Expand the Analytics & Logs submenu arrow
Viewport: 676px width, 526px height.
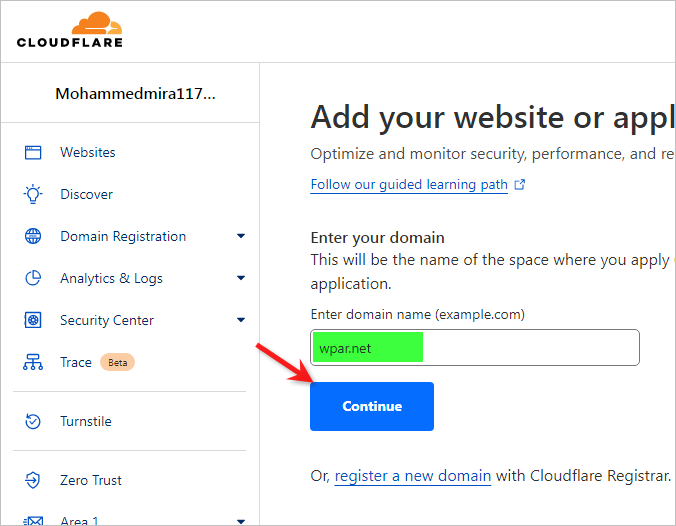coord(240,279)
